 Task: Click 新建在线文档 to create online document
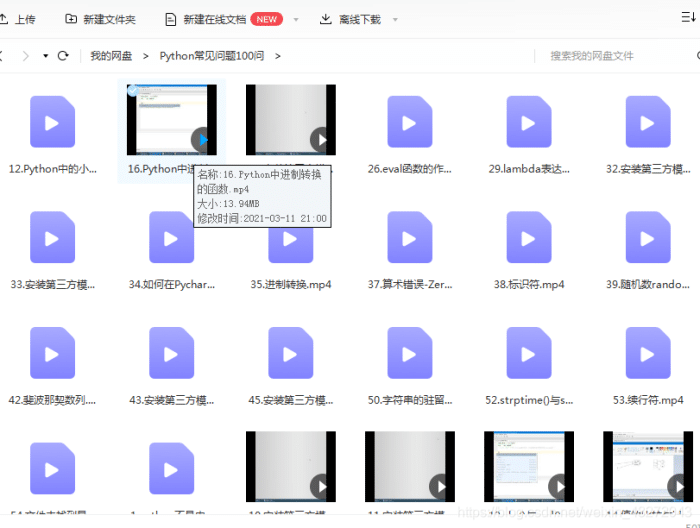click(206, 19)
